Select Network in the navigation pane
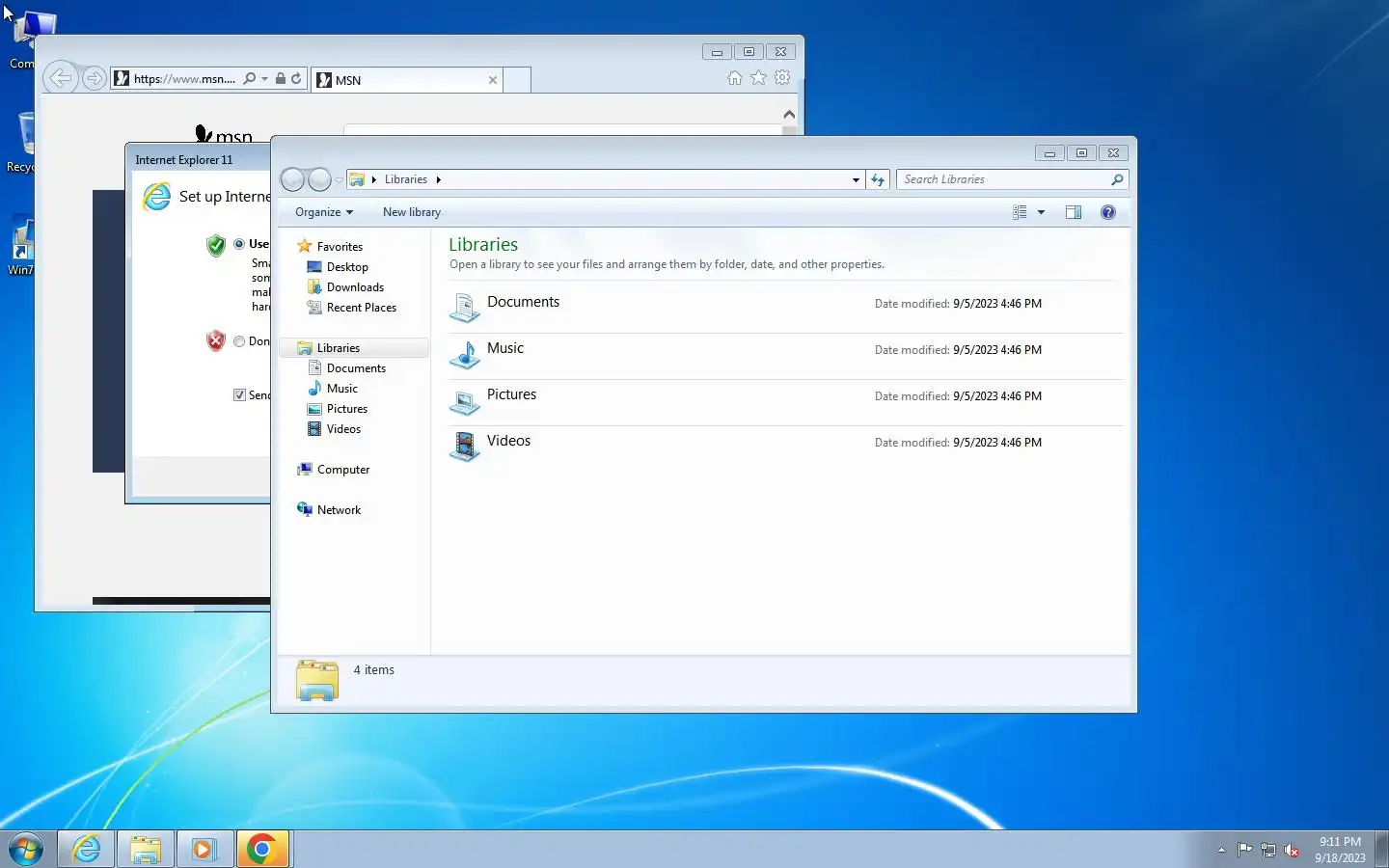This screenshot has width=1389, height=868. (x=339, y=510)
